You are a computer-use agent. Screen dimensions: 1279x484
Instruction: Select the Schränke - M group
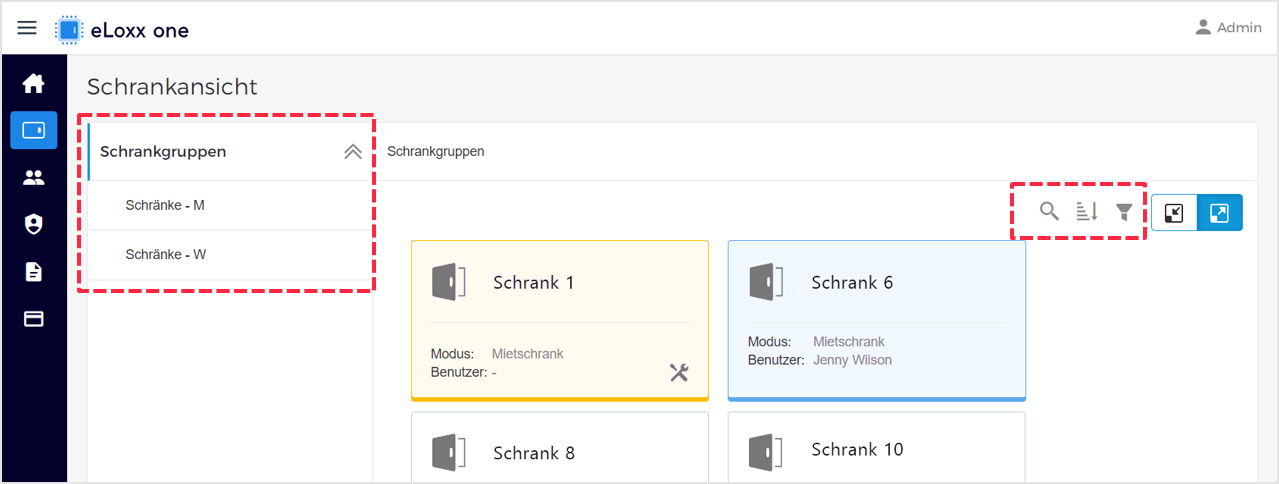[x=230, y=205]
